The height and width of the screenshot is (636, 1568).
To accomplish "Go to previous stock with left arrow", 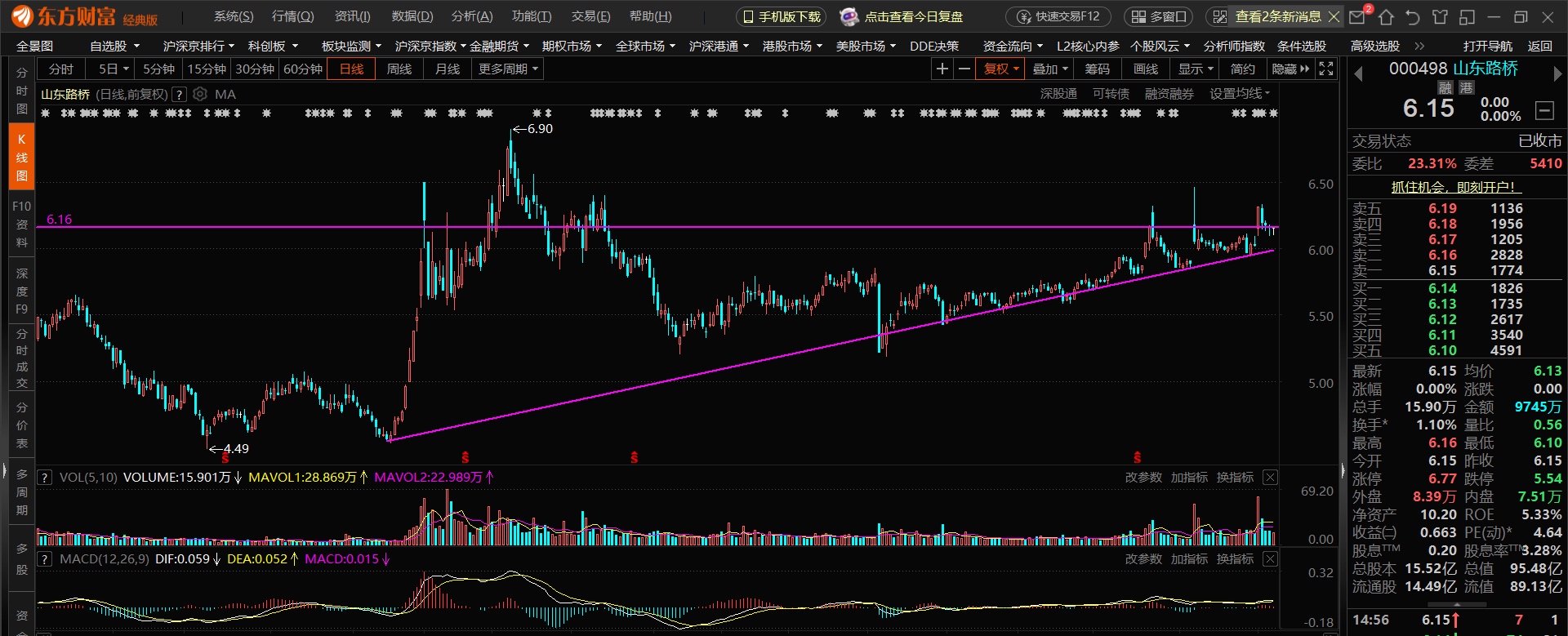I will pyautogui.click(x=1359, y=74).
